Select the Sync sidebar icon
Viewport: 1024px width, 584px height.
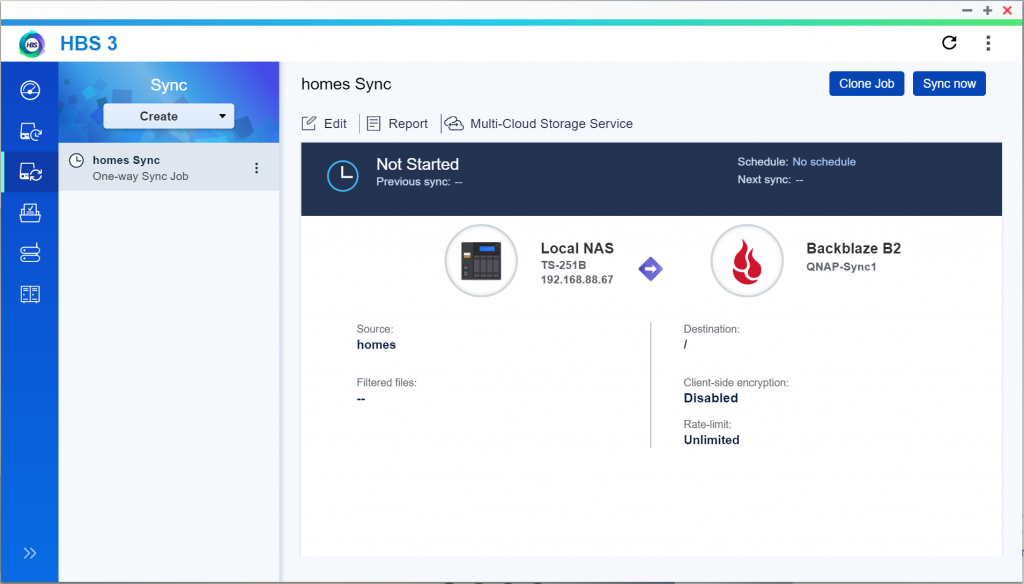tap(30, 172)
